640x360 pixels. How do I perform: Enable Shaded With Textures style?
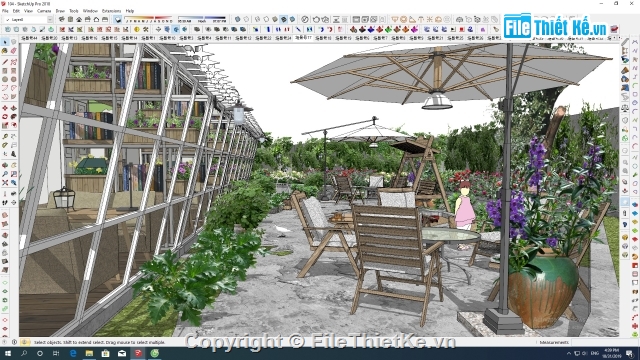(x=284, y=20)
